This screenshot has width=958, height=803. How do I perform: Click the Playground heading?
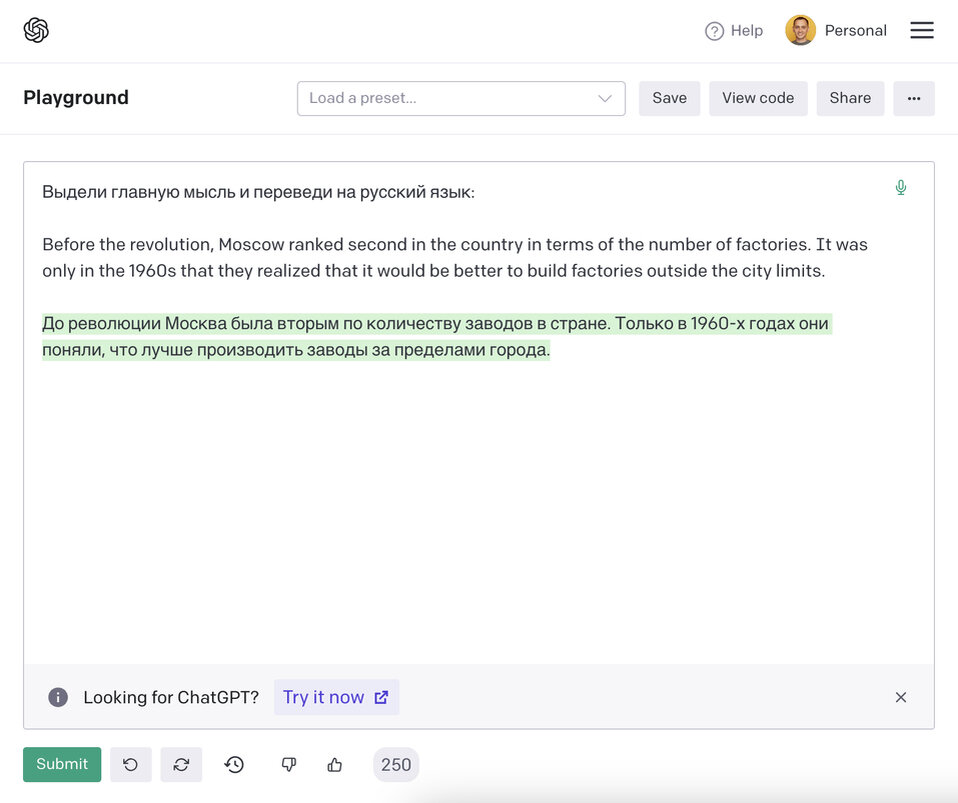click(76, 97)
